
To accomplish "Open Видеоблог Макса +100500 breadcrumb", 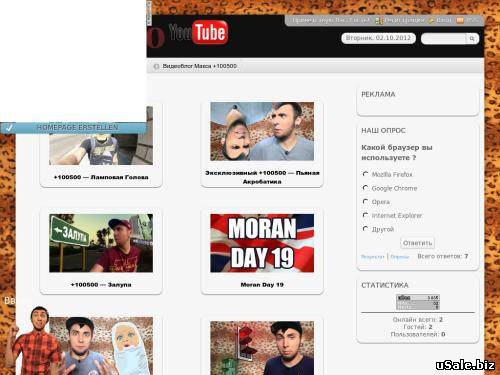I will click(200, 66).
